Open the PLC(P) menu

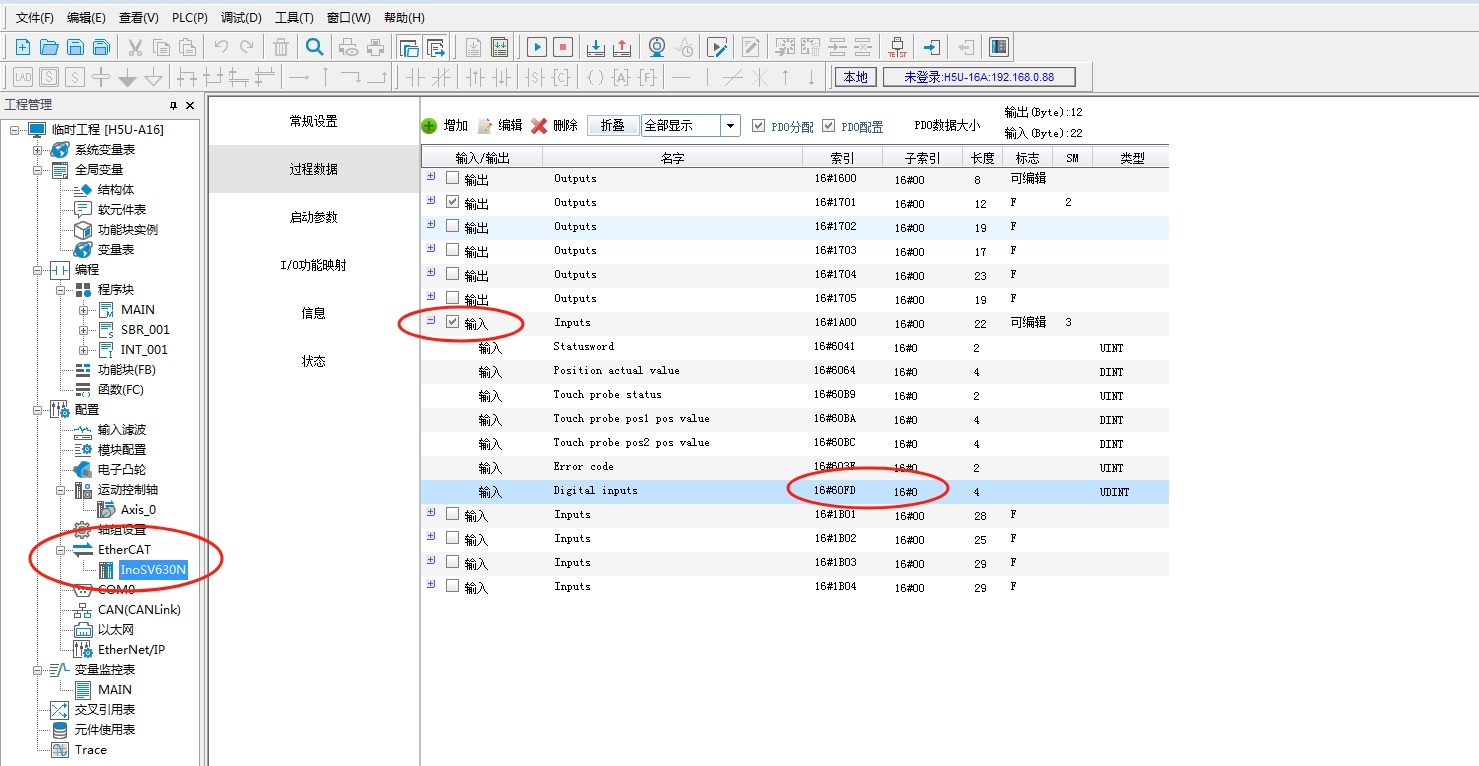(x=189, y=18)
